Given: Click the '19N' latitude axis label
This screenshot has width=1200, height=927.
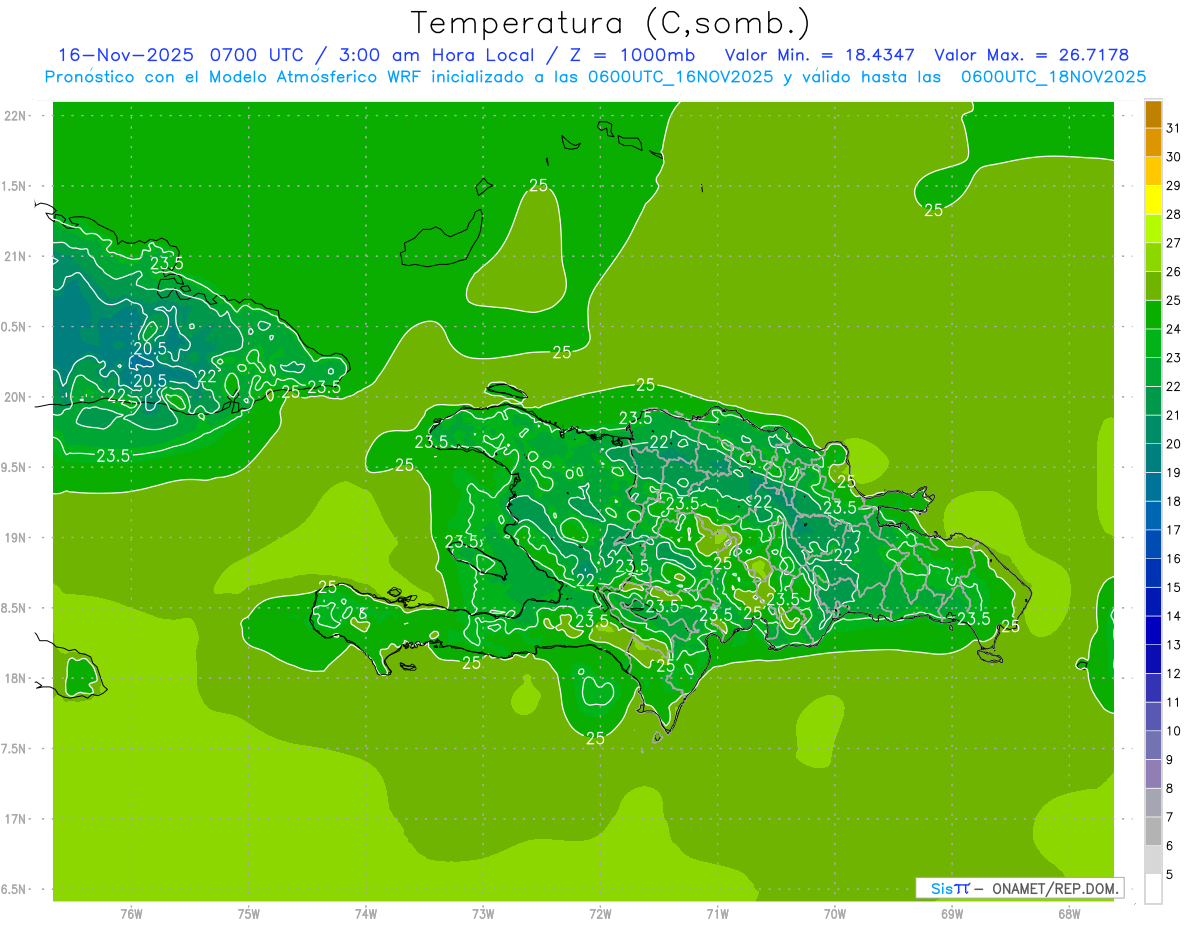Looking at the screenshot, I should (x=16, y=537).
